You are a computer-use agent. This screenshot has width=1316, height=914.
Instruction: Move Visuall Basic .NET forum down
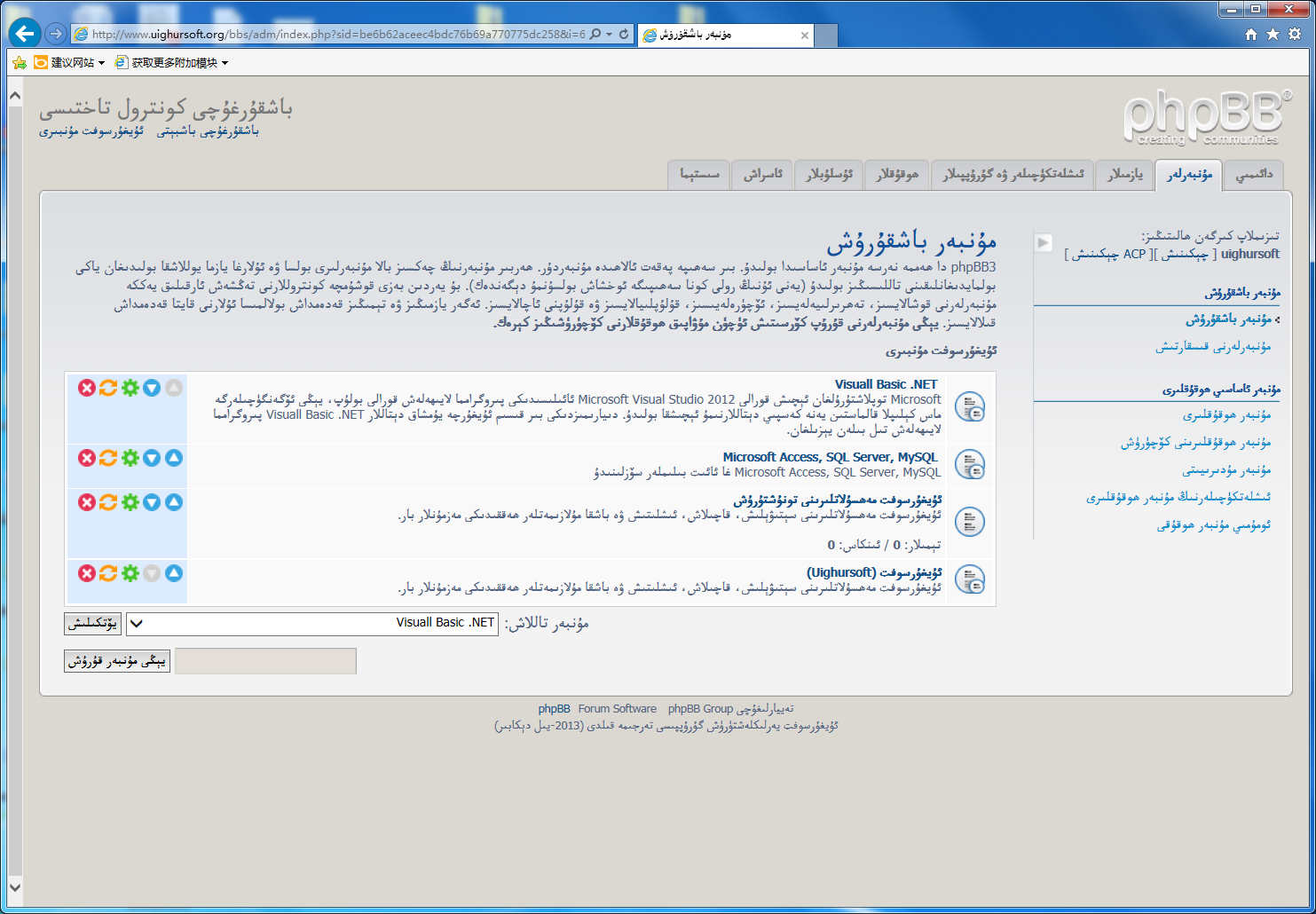tap(152, 388)
